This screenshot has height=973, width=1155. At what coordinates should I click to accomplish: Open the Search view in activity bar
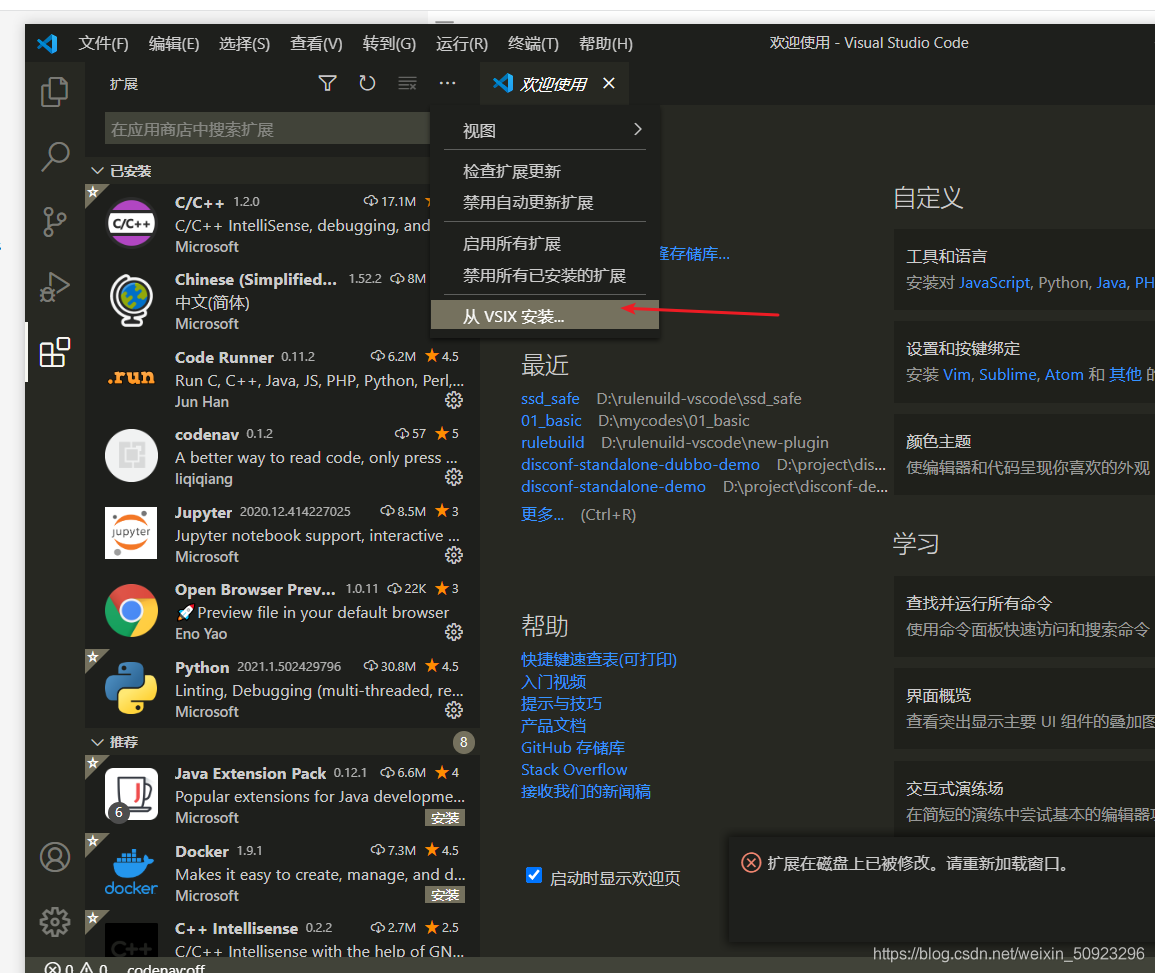tap(55, 156)
